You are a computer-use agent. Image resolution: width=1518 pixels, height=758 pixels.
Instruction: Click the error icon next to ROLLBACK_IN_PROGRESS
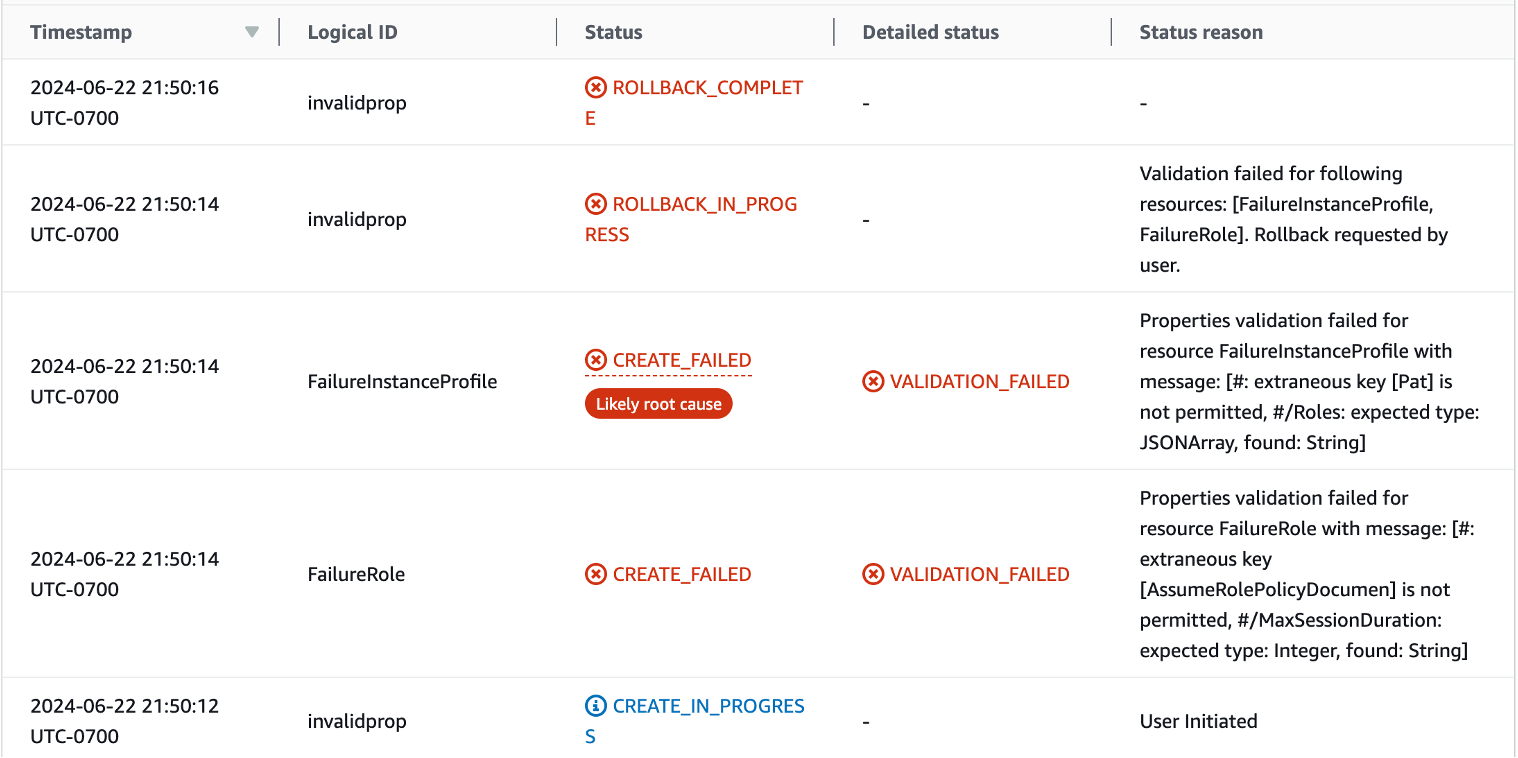pyautogui.click(x=594, y=204)
